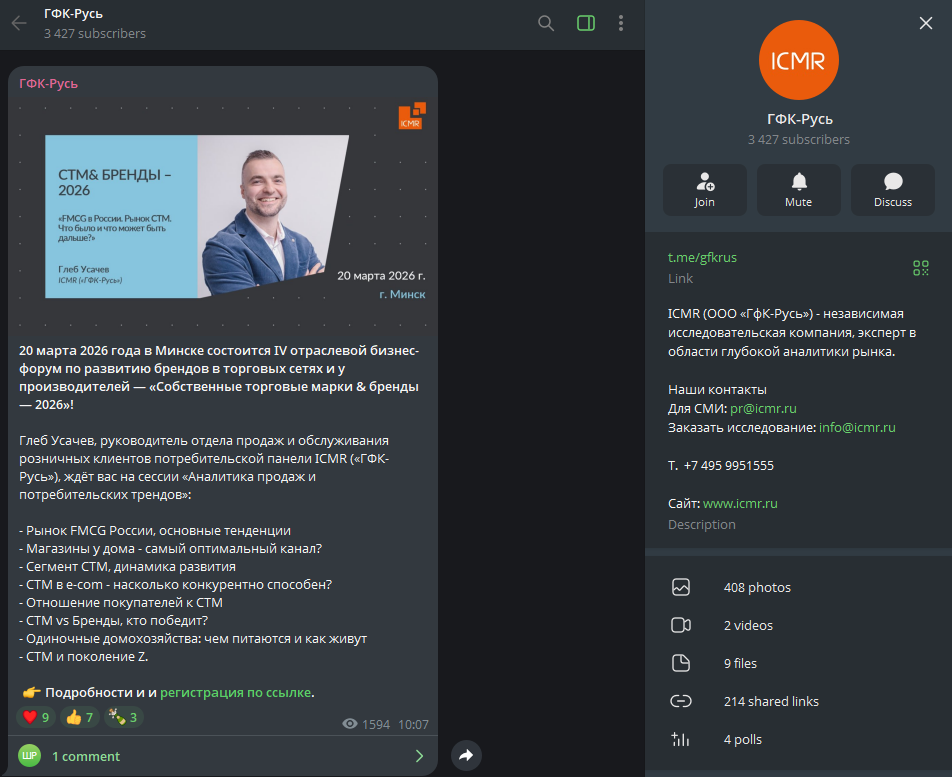952x777 pixels.
Task: Click the files document icon
Action: (681, 663)
